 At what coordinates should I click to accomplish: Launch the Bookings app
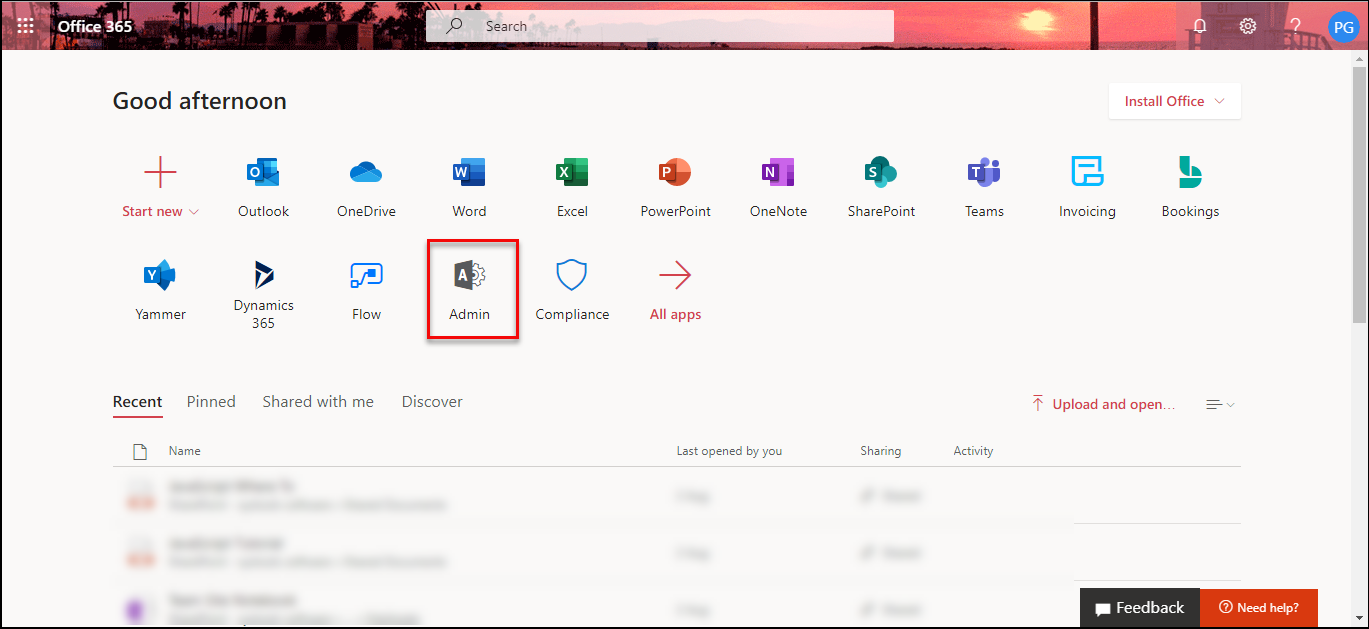point(1190,187)
